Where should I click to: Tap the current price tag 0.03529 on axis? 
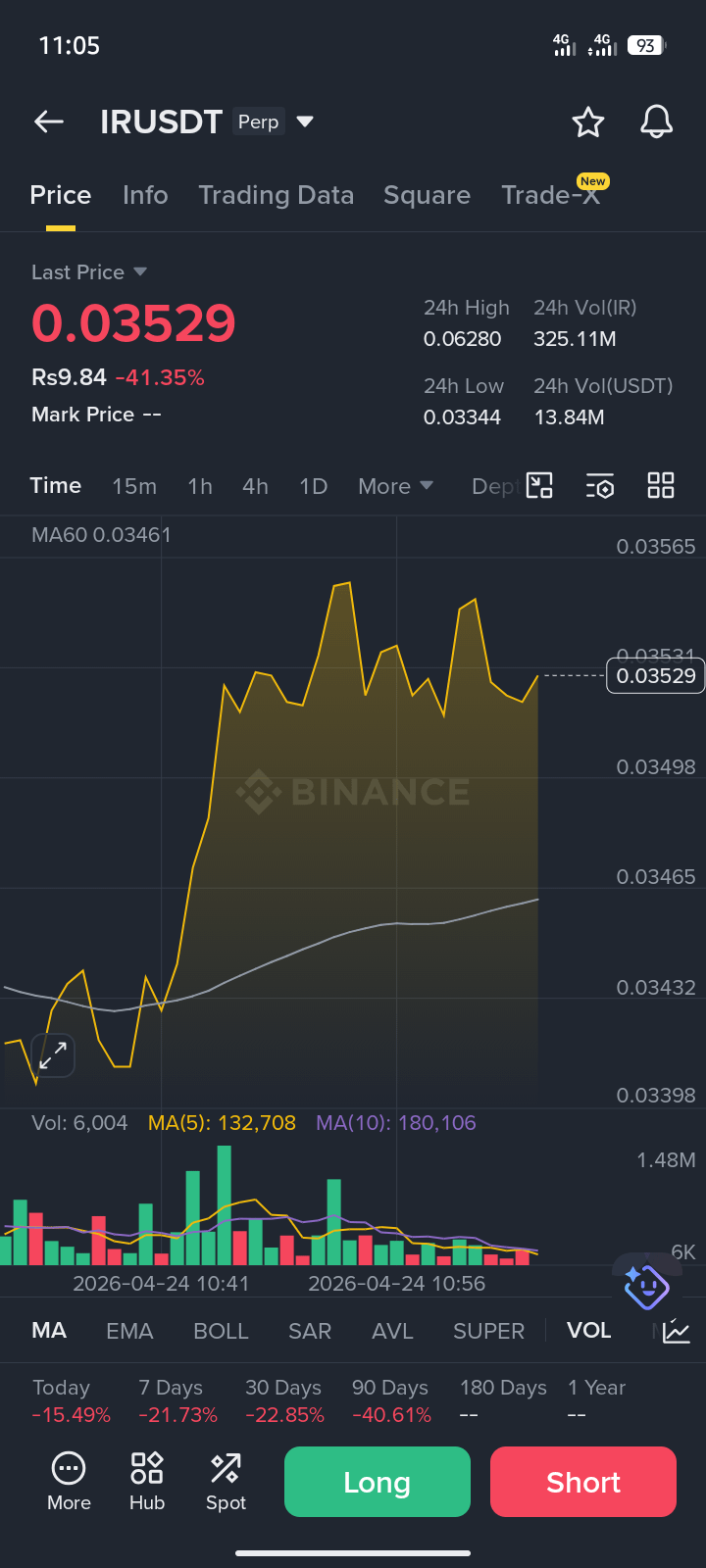pyautogui.click(x=656, y=675)
